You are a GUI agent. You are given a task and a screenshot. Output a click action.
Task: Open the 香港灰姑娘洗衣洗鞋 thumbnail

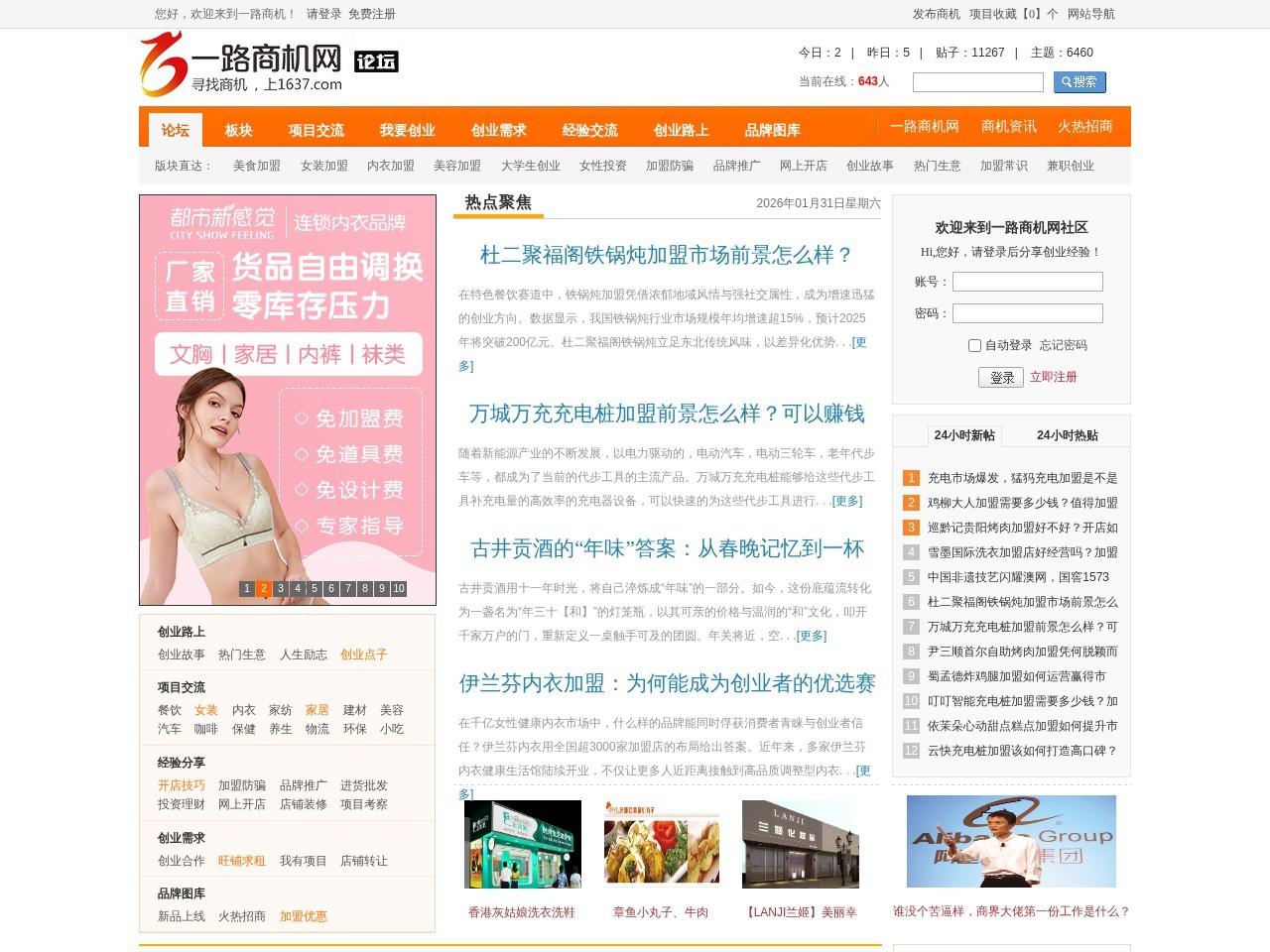(524, 844)
